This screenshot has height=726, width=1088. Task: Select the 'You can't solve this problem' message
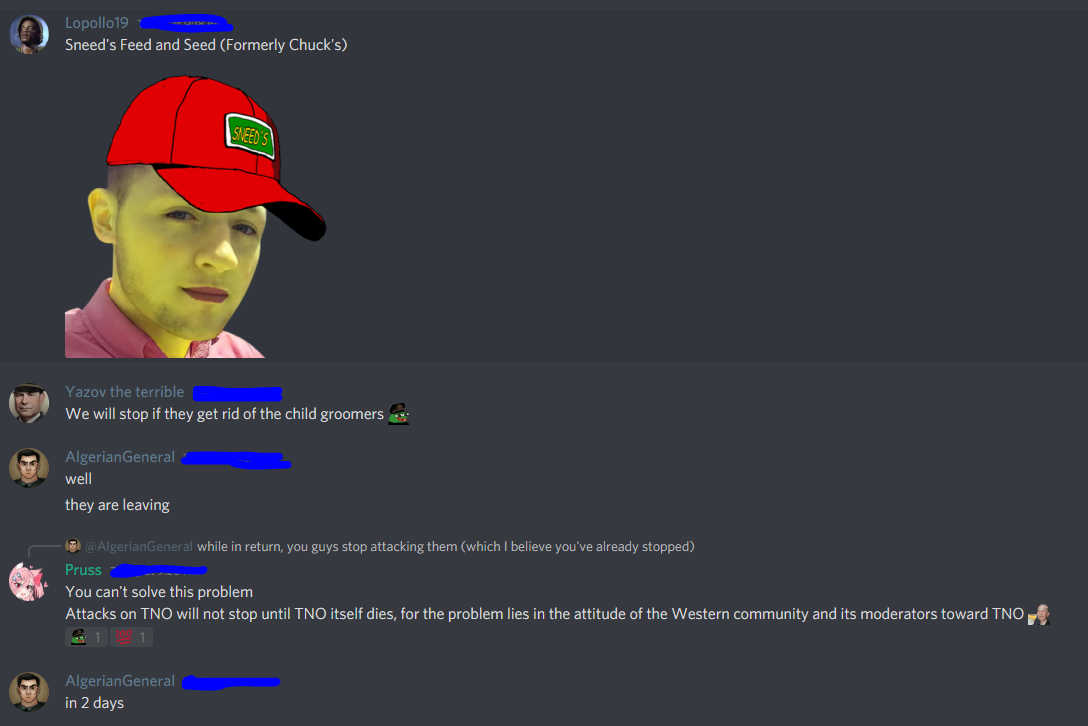[x=159, y=592]
